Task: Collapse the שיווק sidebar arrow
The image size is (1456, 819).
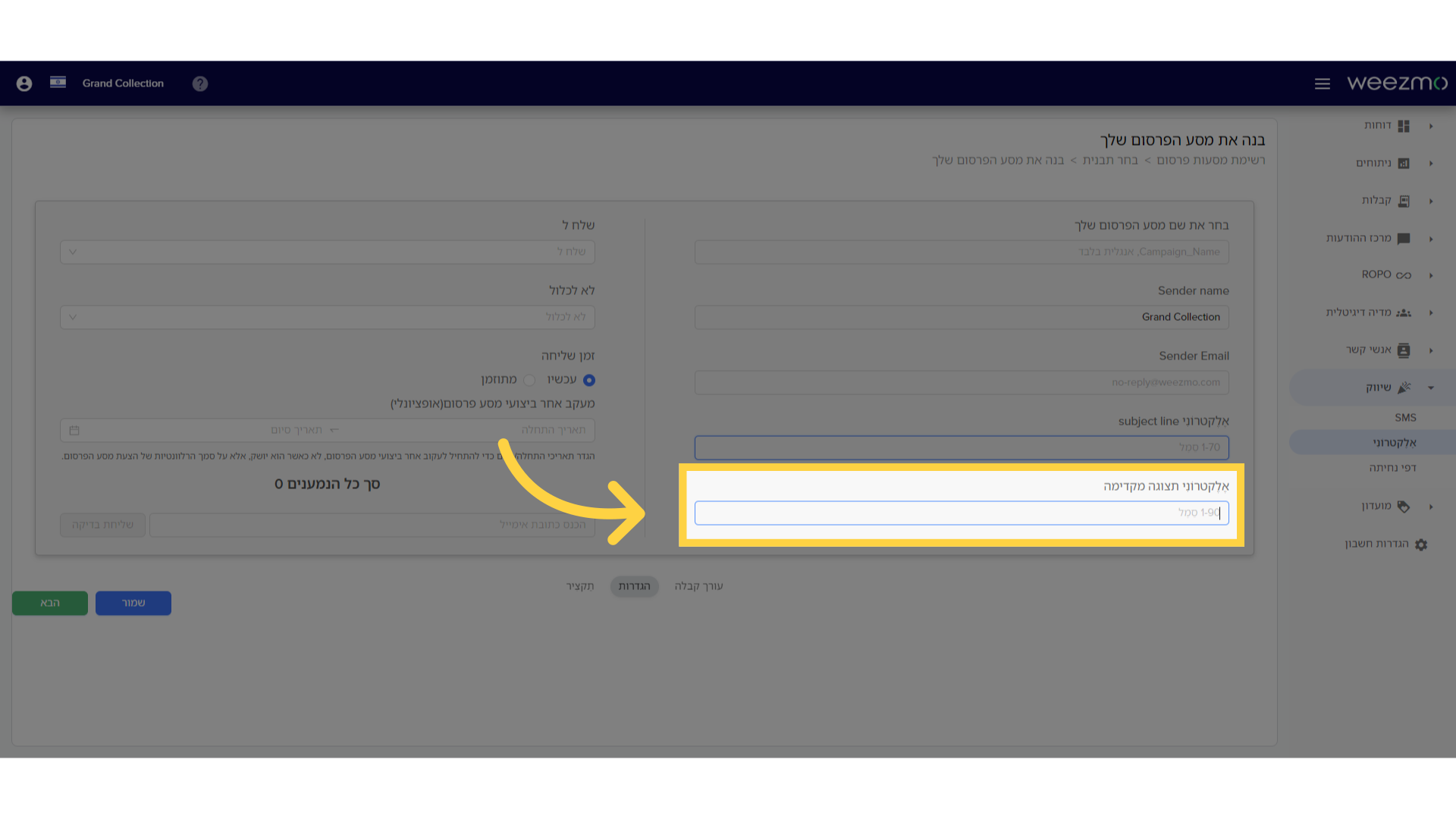Action: coord(1431,388)
